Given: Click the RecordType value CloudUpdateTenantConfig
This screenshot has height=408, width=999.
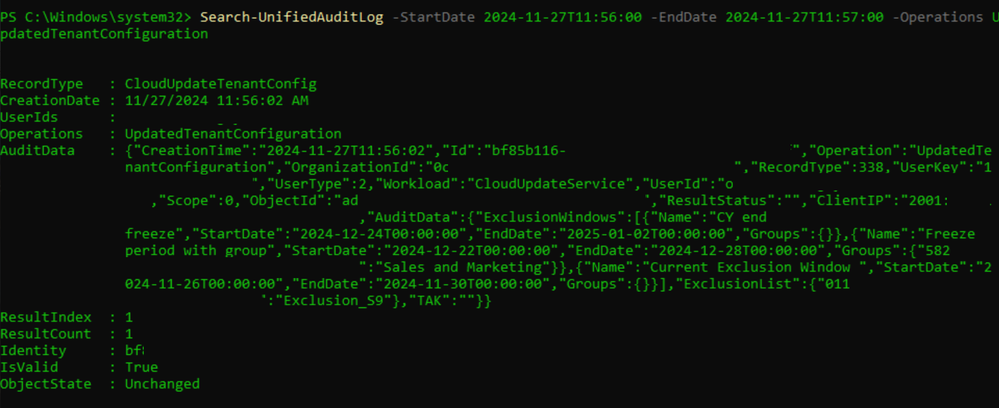Looking at the screenshot, I should tap(220, 84).
